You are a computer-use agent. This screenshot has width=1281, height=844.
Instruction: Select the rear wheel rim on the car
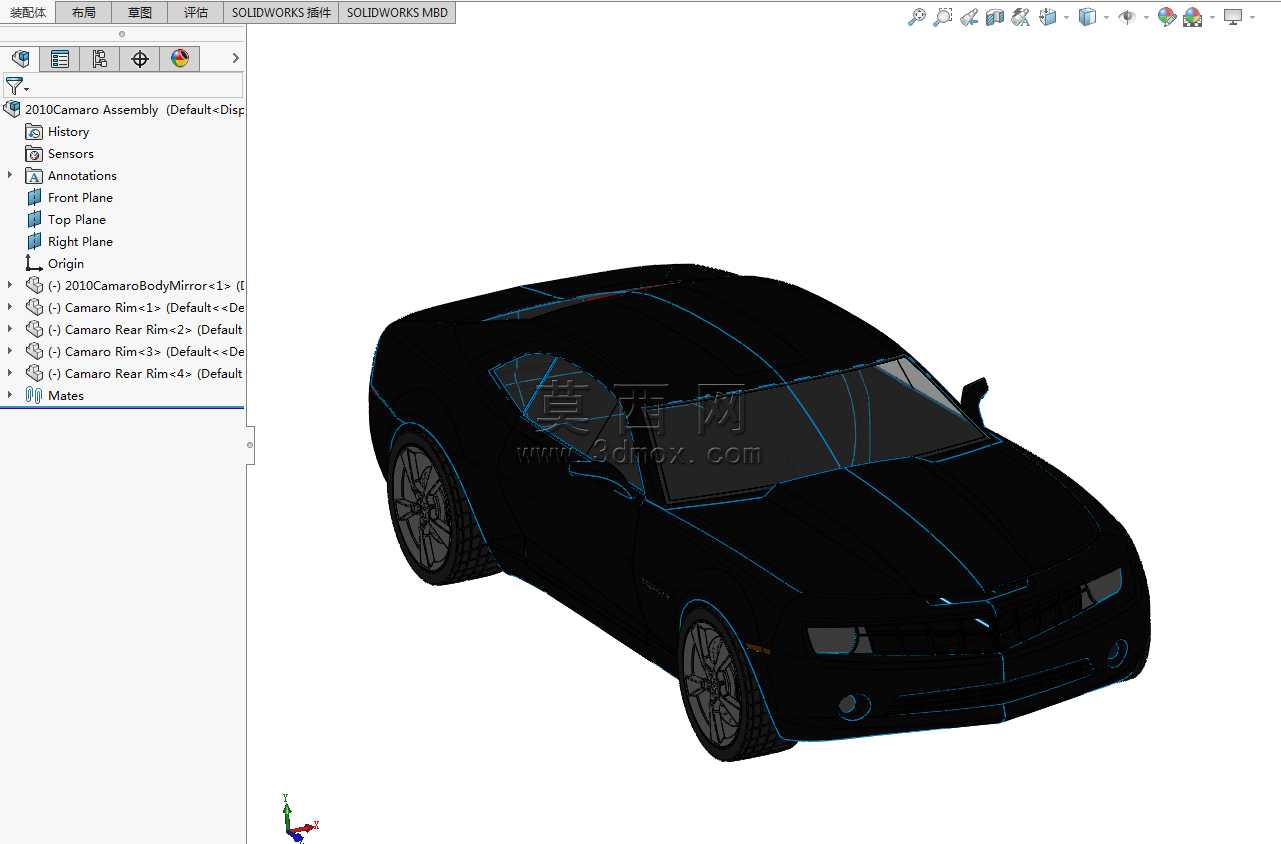421,508
